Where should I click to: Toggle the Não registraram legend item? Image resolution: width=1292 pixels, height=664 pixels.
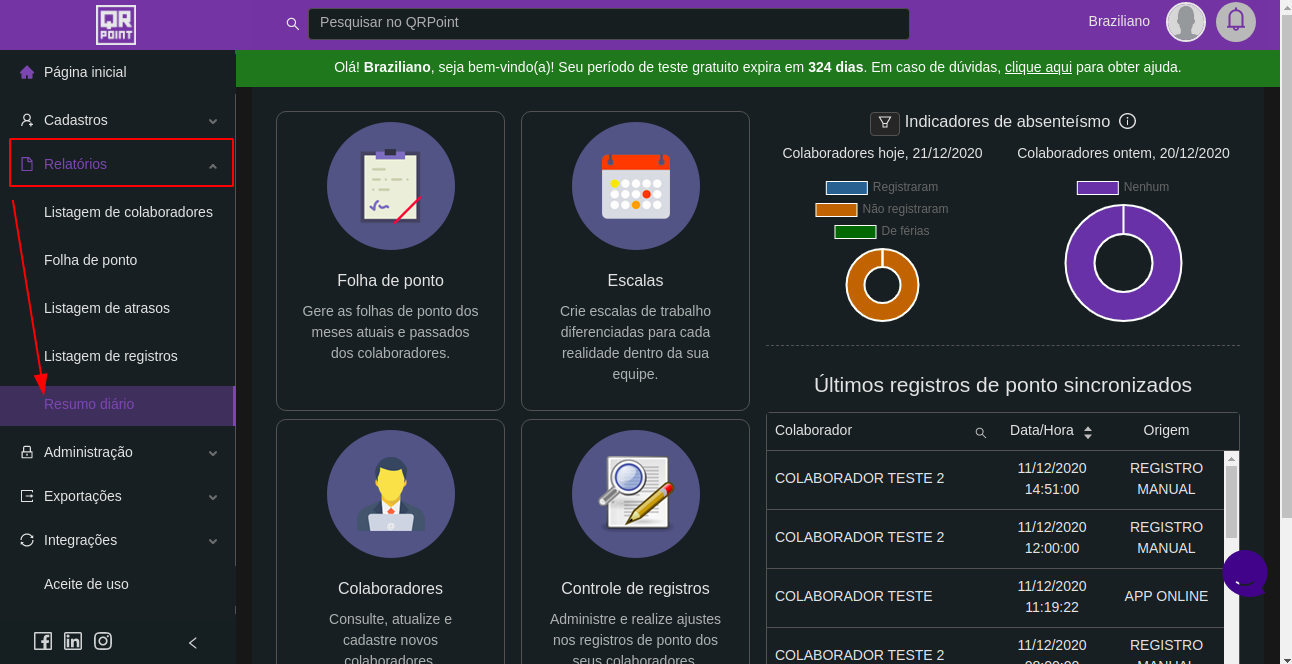(x=881, y=209)
